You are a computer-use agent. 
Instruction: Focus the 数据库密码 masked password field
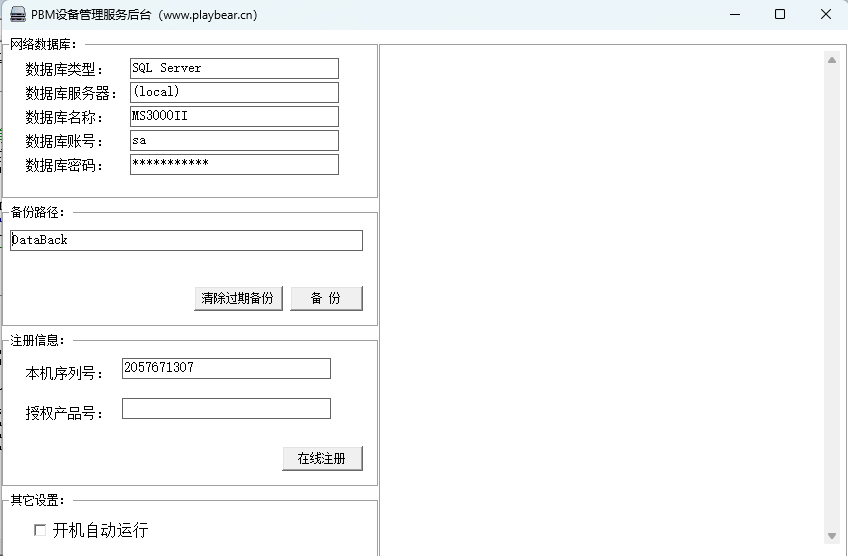click(x=234, y=164)
